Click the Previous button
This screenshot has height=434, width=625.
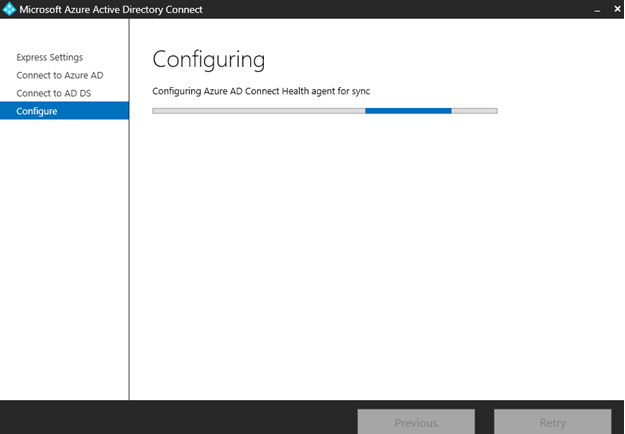coord(416,422)
